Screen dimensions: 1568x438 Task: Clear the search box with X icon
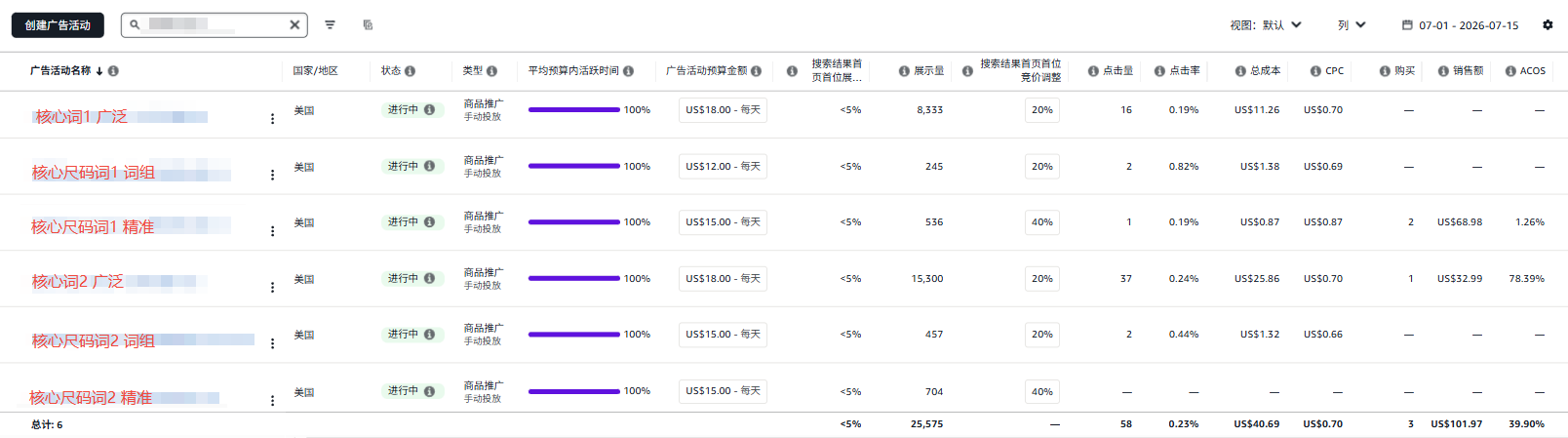[294, 25]
